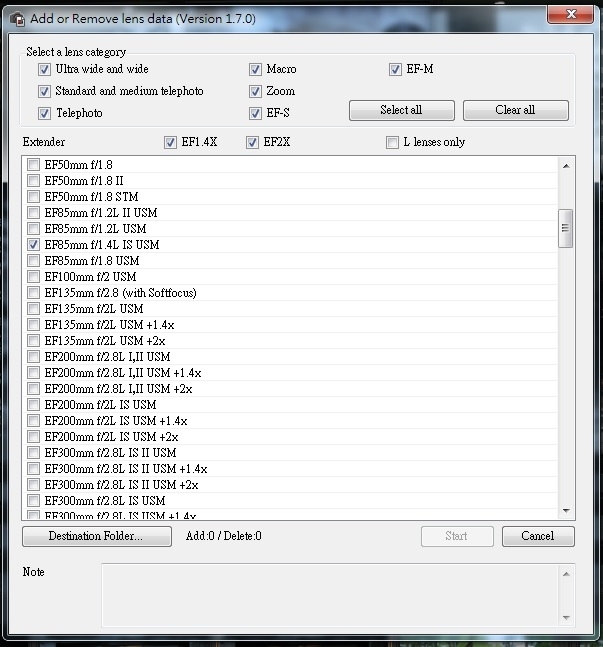This screenshot has height=647, width=603.
Task: Check EF135mm f/2L USM +1.4x entry
Action: pos(33,325)
